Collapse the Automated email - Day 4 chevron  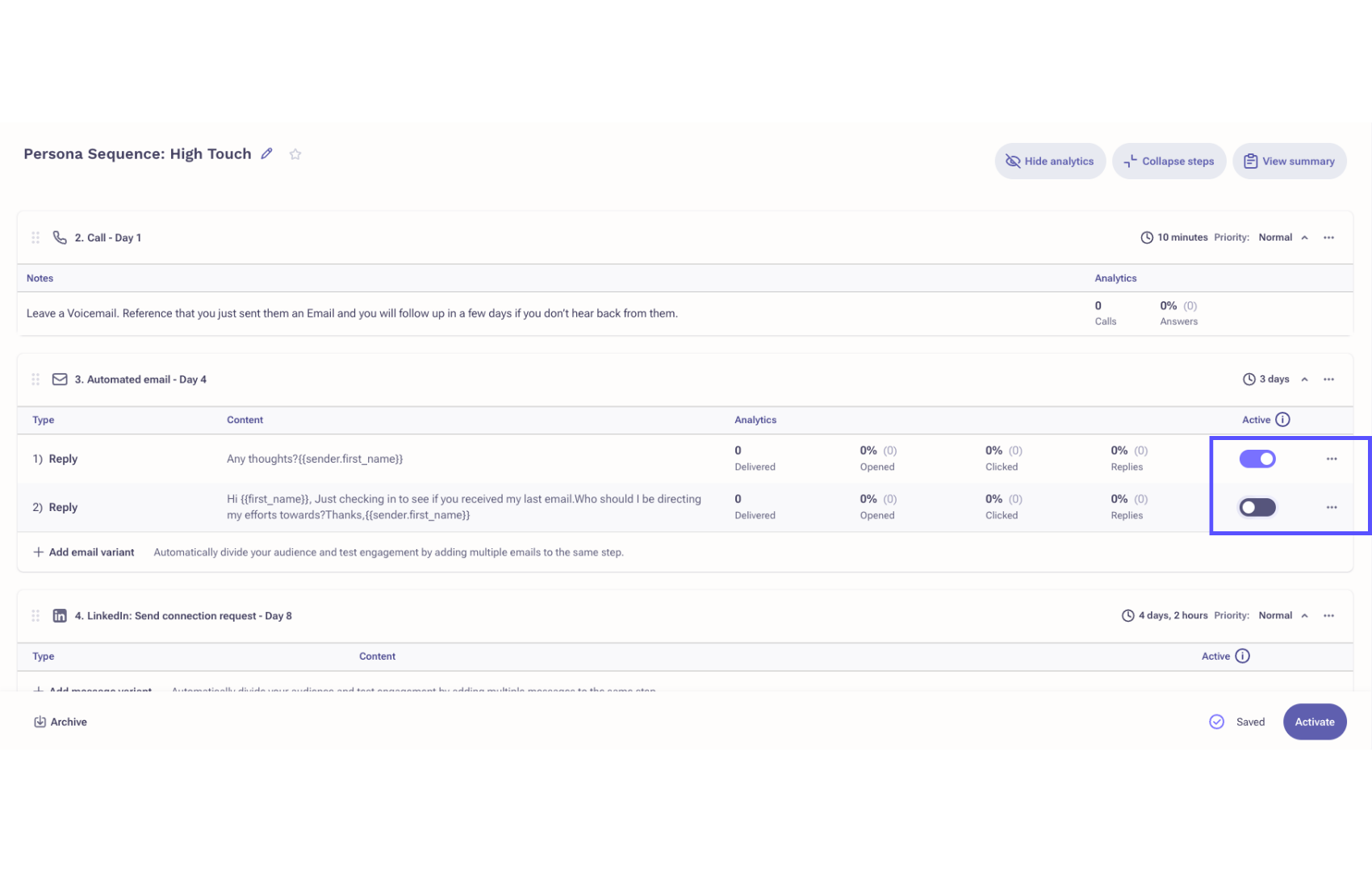pos(1304,379)
